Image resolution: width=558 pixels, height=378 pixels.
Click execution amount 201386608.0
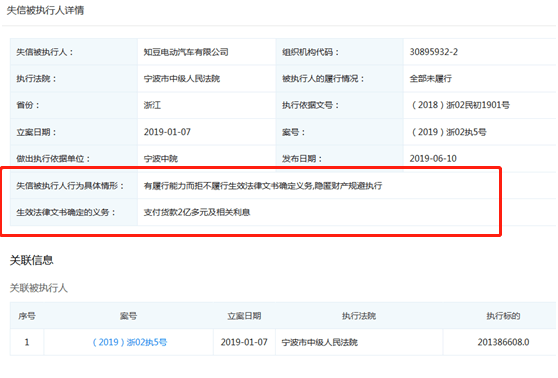503,342
